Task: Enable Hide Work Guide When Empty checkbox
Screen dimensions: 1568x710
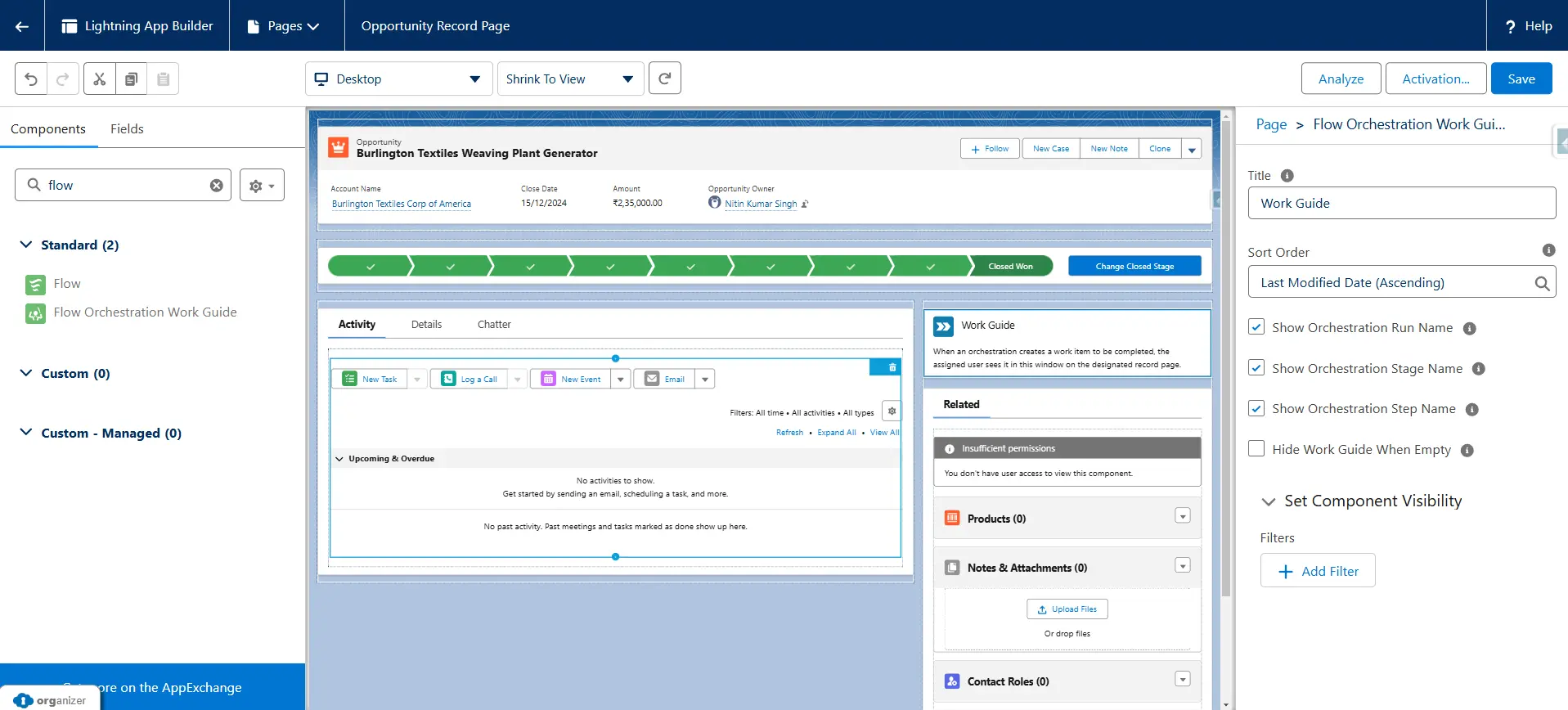Action: (x=1256, y=448)
